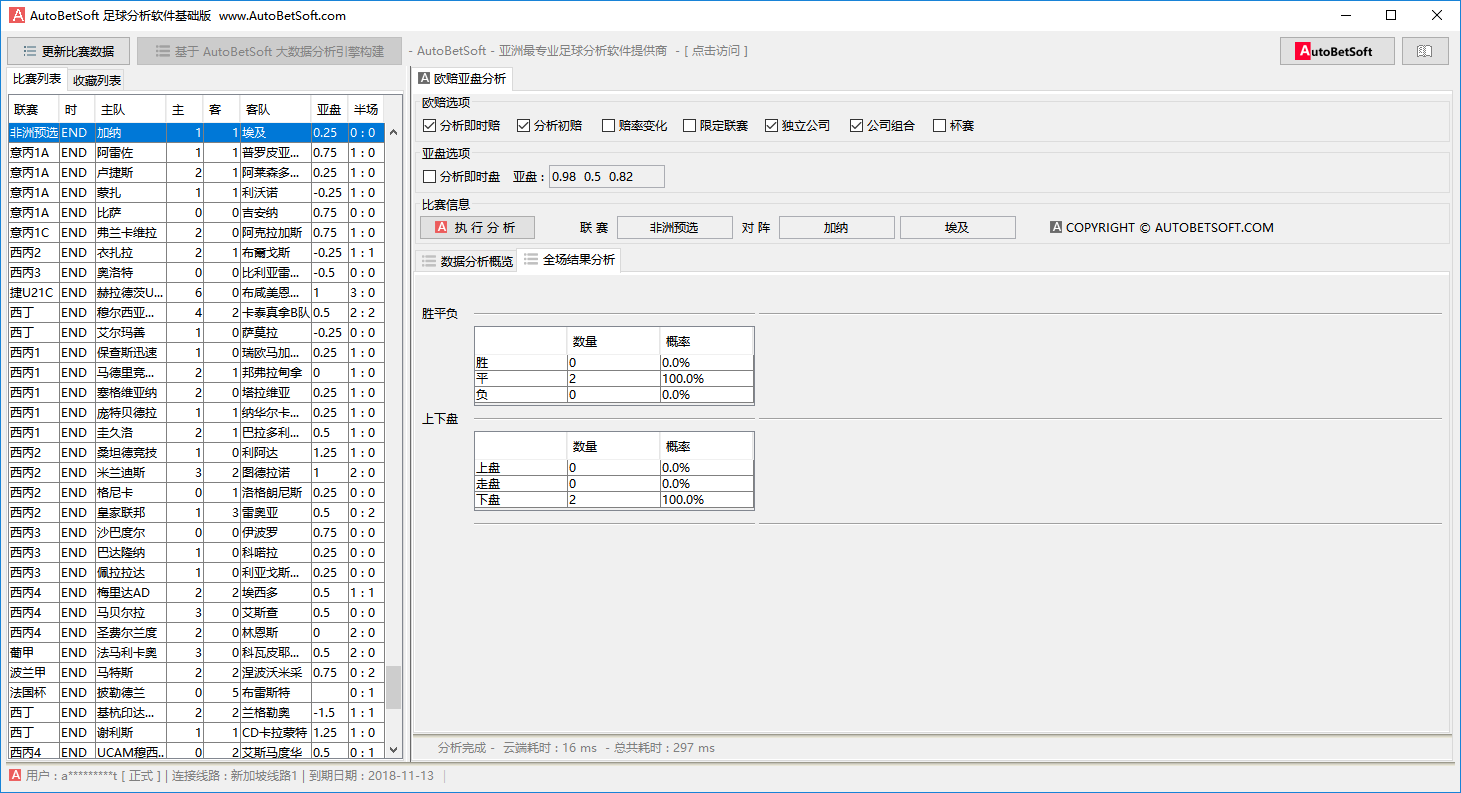
Task: Select the 皇家联邦 match row
Action: pyautogui.click(x=196, y=513)
